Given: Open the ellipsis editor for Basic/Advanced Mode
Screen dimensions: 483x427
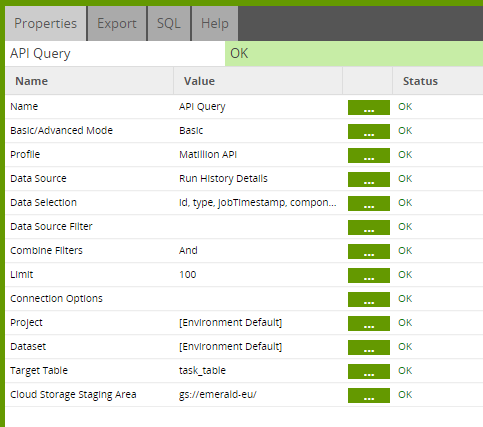Looking at the screenshot, I should [369, 131].
